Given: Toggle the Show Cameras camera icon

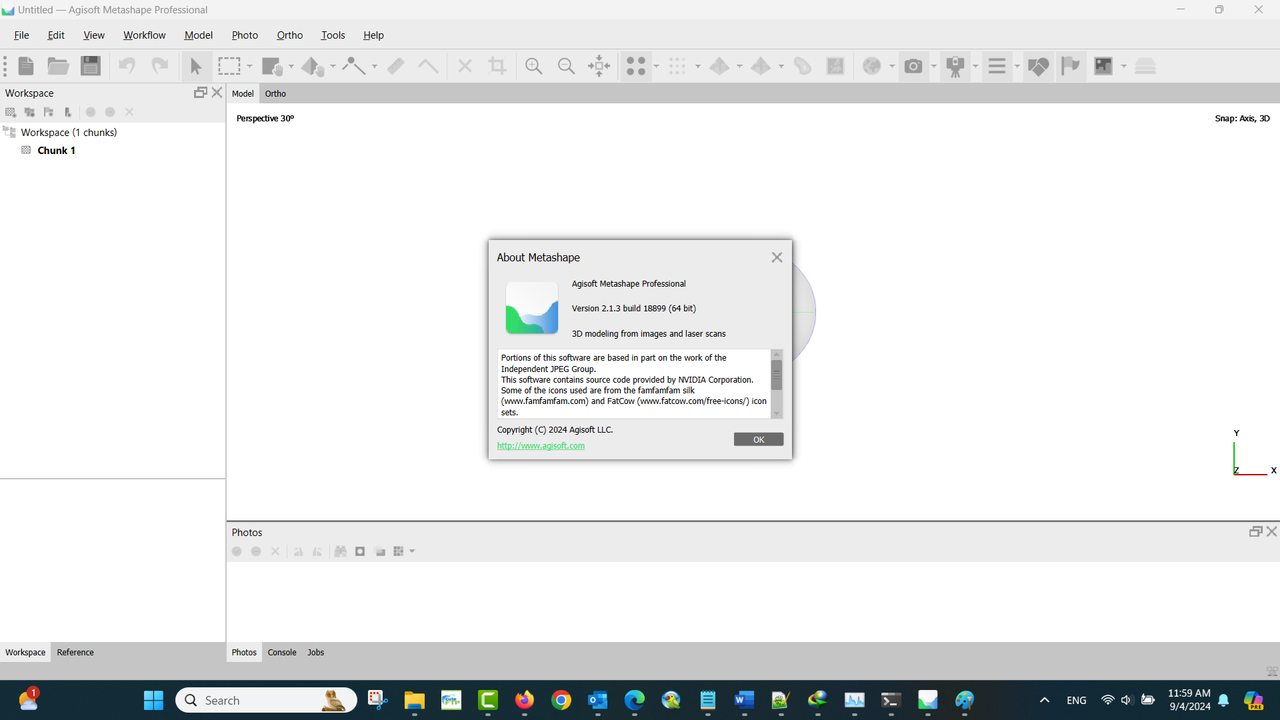Looking at the screenshot, I should pos(913,66).
